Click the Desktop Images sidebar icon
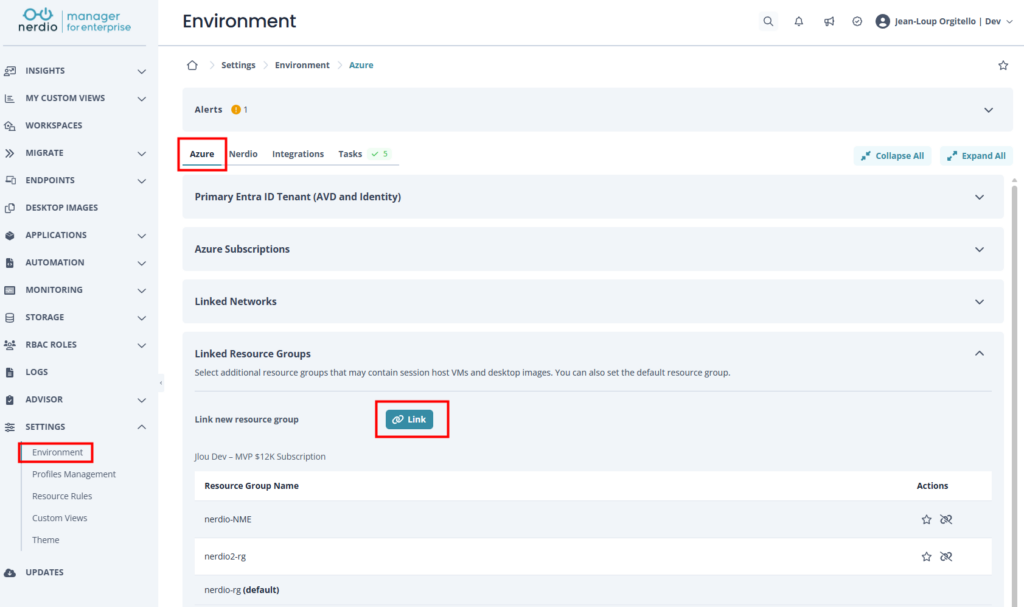1024x607 pixels. pyautogui.click(x=10, y=208)
